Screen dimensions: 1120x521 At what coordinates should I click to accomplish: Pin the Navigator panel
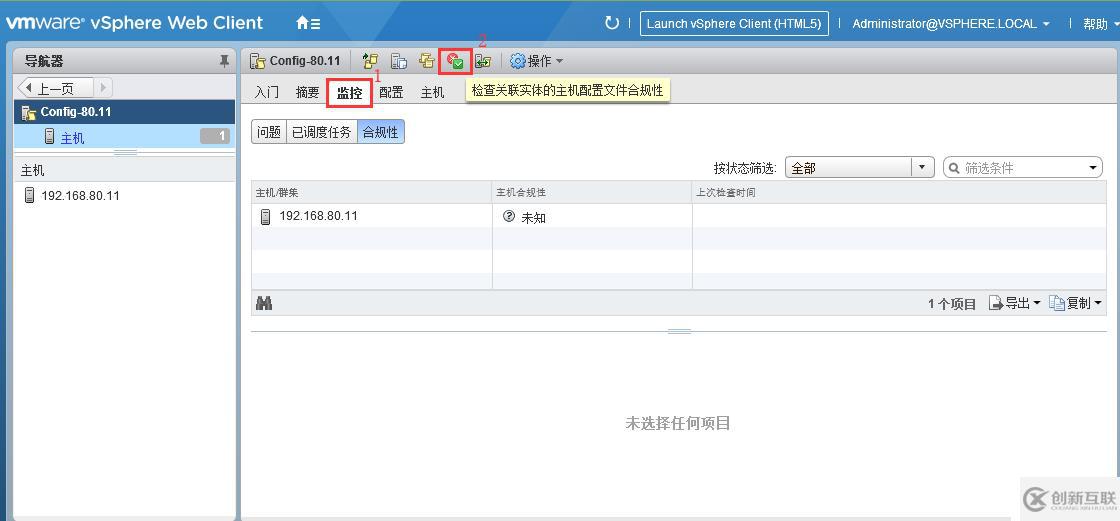224,61
